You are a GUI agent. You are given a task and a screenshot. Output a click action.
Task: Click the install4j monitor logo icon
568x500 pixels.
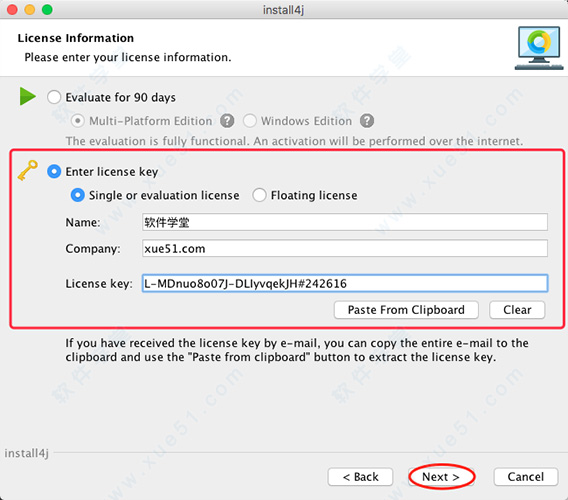point(539,48)
